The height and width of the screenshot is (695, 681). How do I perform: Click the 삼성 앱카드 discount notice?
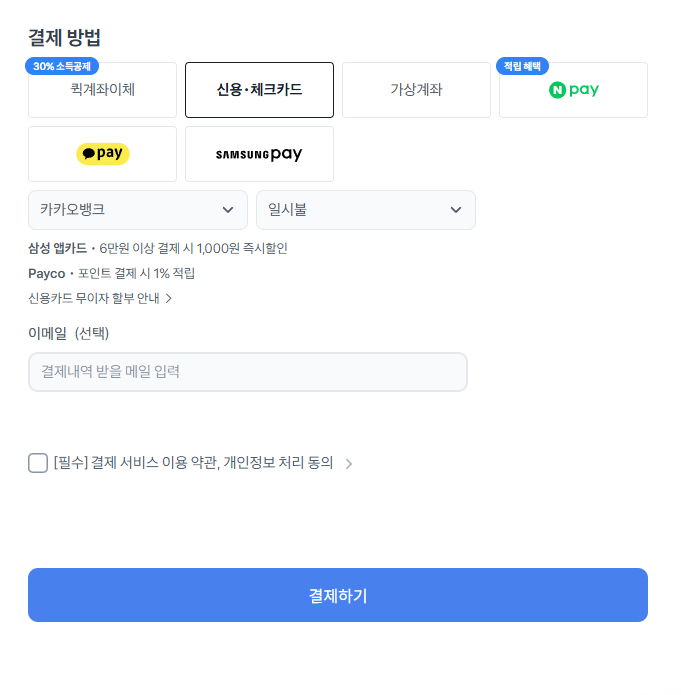[160, 248]
